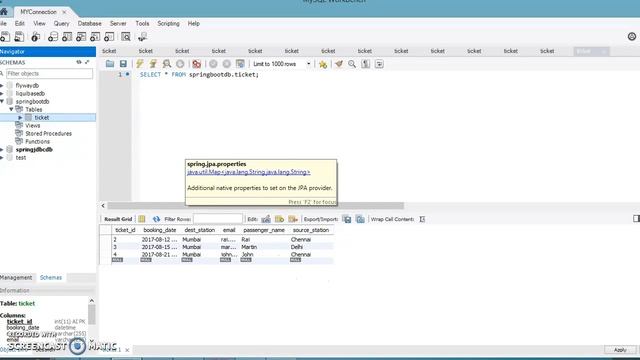Create a new stored procedure icon
This screenshot has width=640, height=360.
point(95,37)
